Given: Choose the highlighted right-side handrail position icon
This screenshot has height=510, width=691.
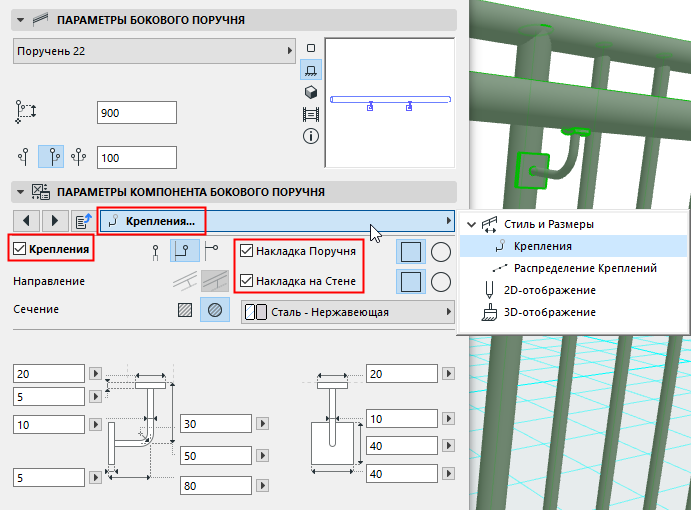Looking at the screenshot, I should pyautogui.click(x=51, y=157).
